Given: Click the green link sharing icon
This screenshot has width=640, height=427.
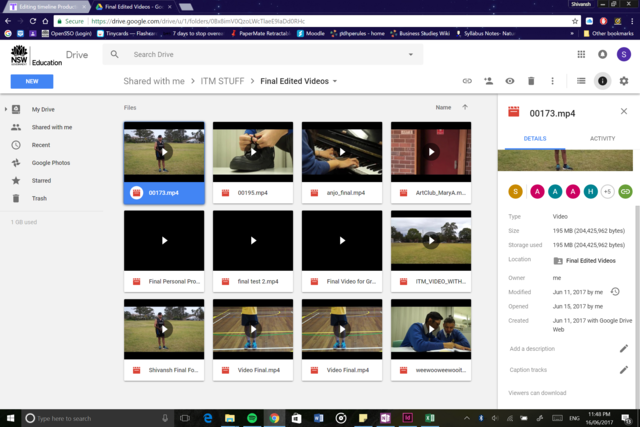Looking at the screenshot, I should (x=625, y=191).
